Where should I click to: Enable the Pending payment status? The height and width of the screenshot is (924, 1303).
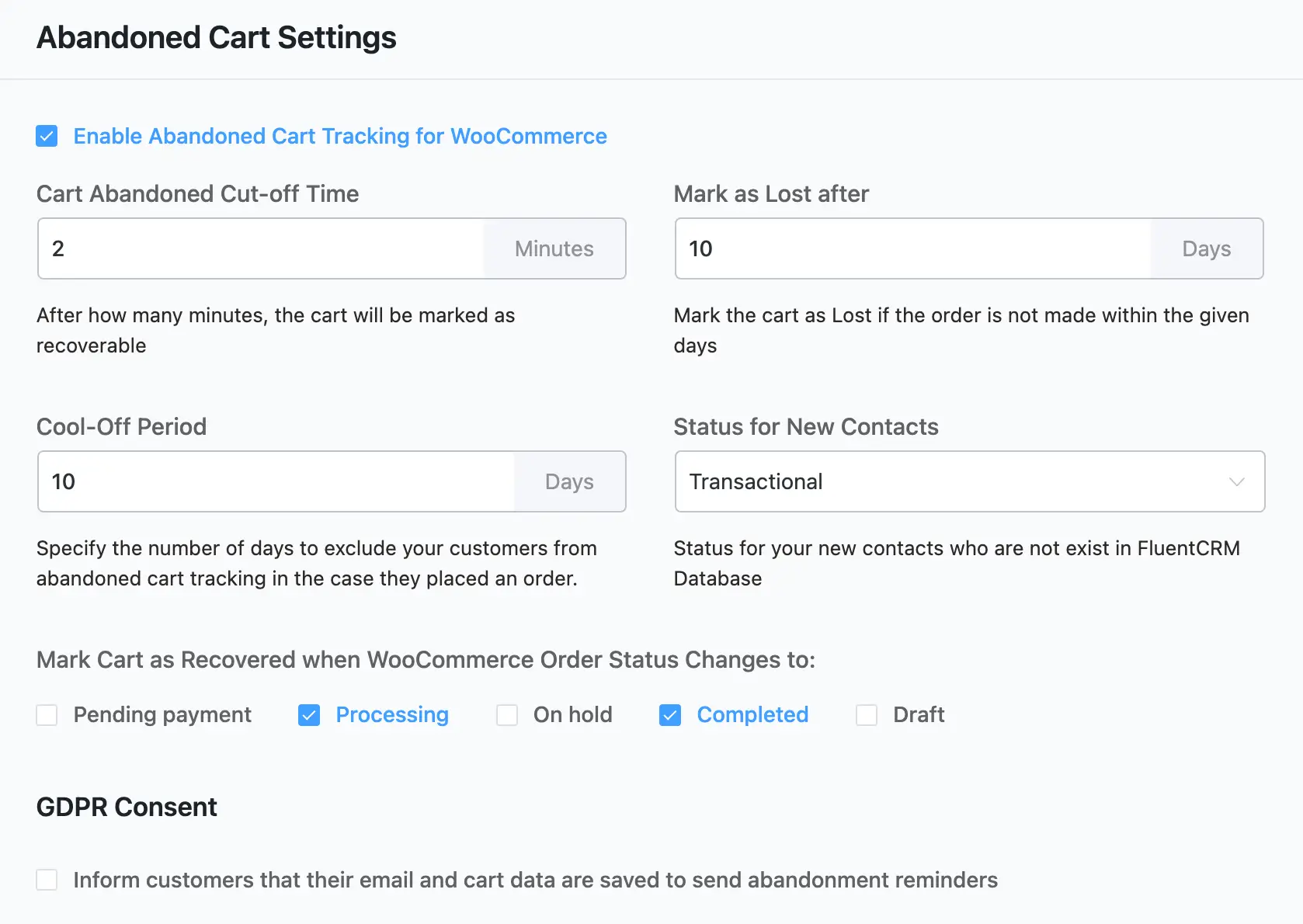[47, 714]
